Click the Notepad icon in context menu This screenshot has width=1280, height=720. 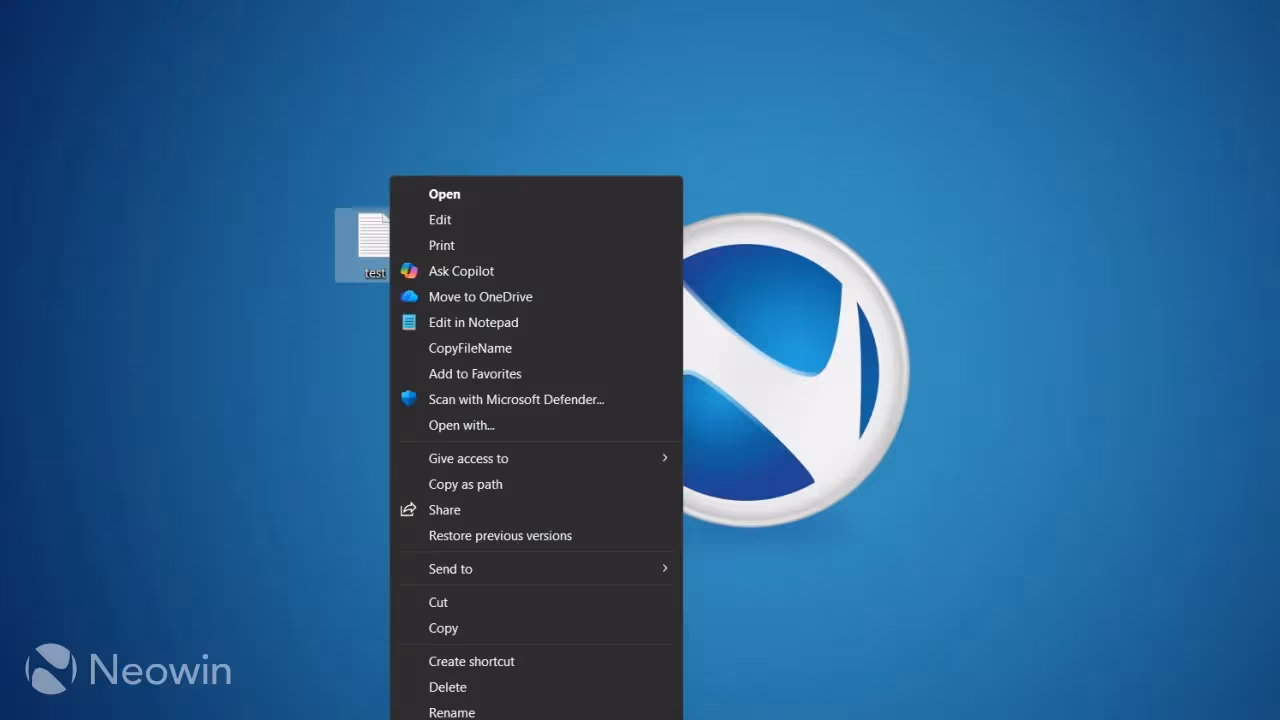(x=409, y=322)
